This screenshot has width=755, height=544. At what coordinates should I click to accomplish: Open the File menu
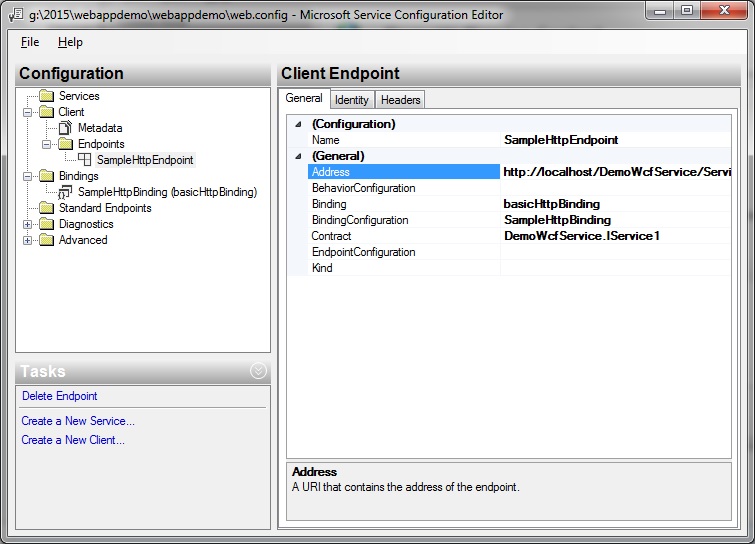[x=30, y=42]
